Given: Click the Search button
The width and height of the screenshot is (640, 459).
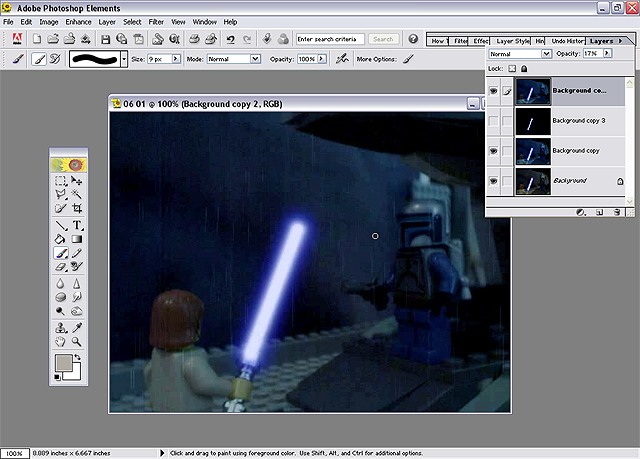Looking at the screenshot, I should [x=383, y=39].
